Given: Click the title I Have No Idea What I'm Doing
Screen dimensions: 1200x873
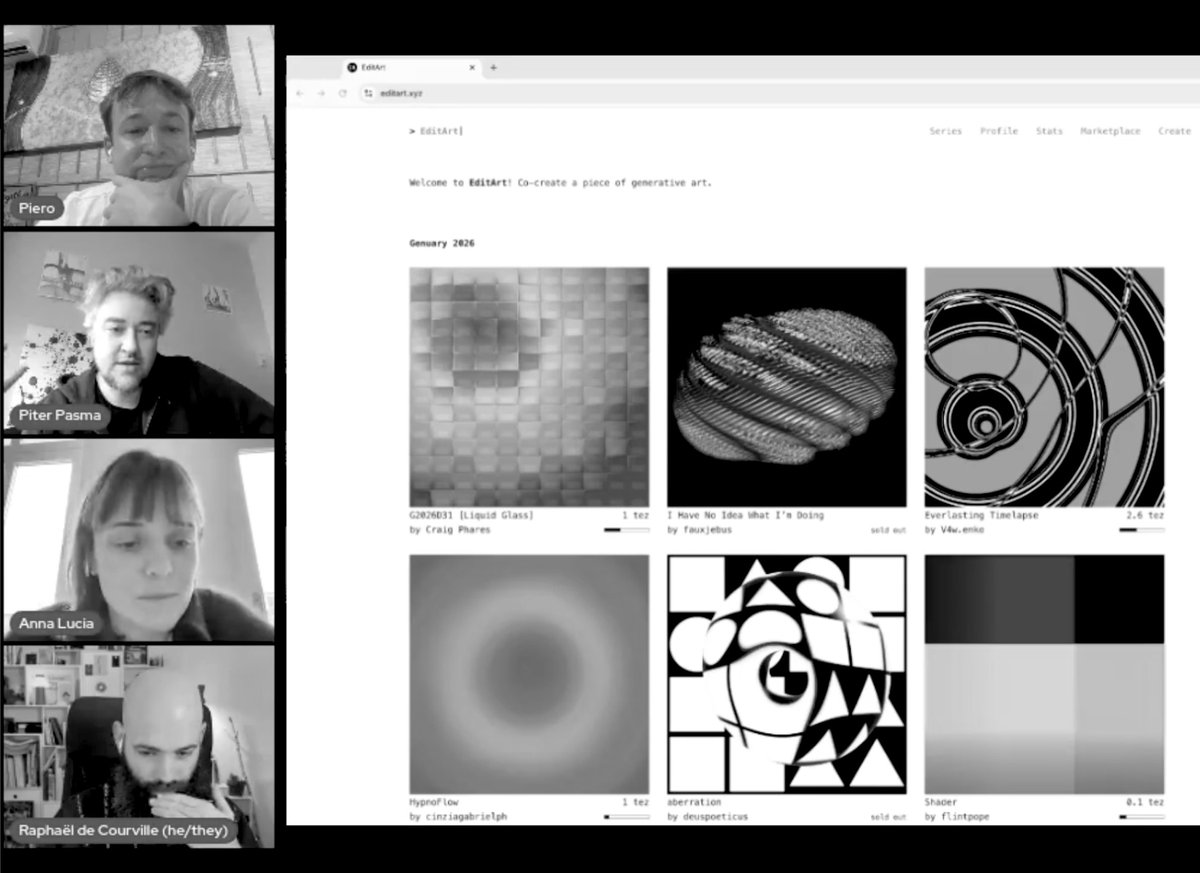Looking at the screenshot, I should click(x=745, y=515).
